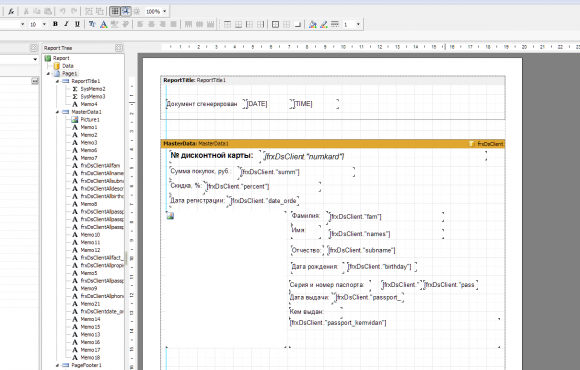Screen dimensions: 580x370
Task: Apply Underline formatting
Action: pos(77,24)
